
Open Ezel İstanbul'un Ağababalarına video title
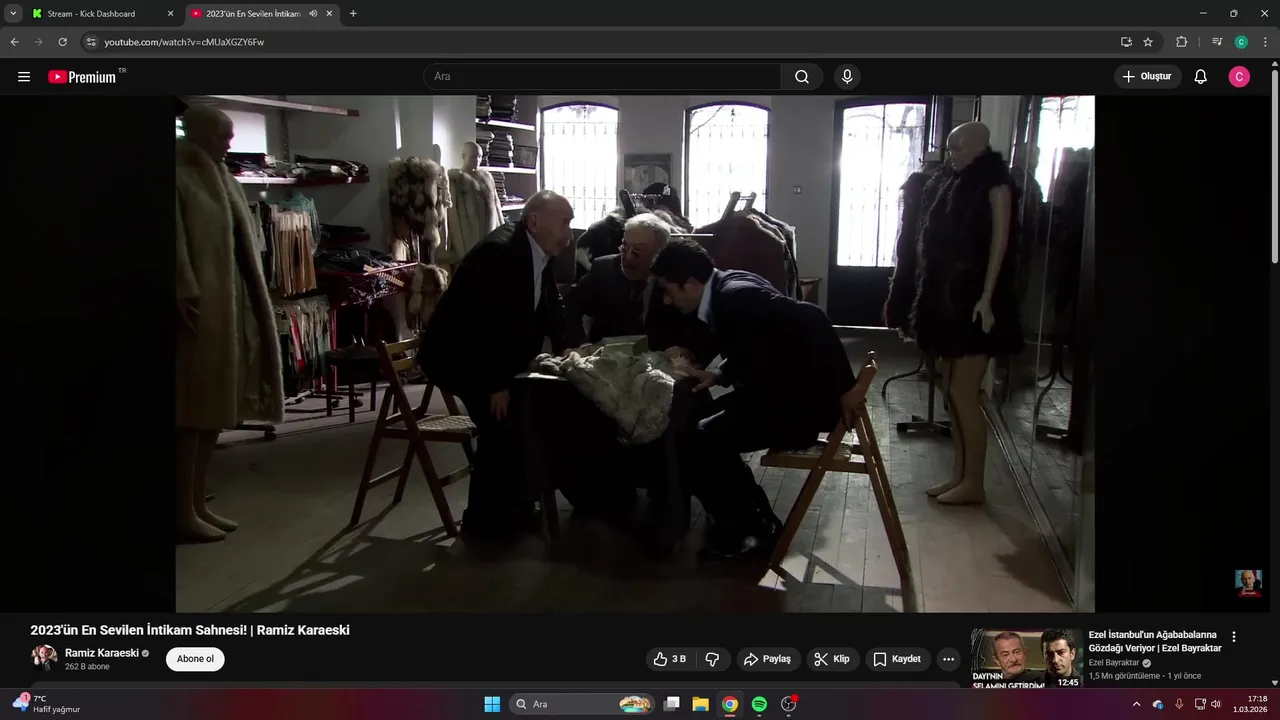click(1155, 641)
